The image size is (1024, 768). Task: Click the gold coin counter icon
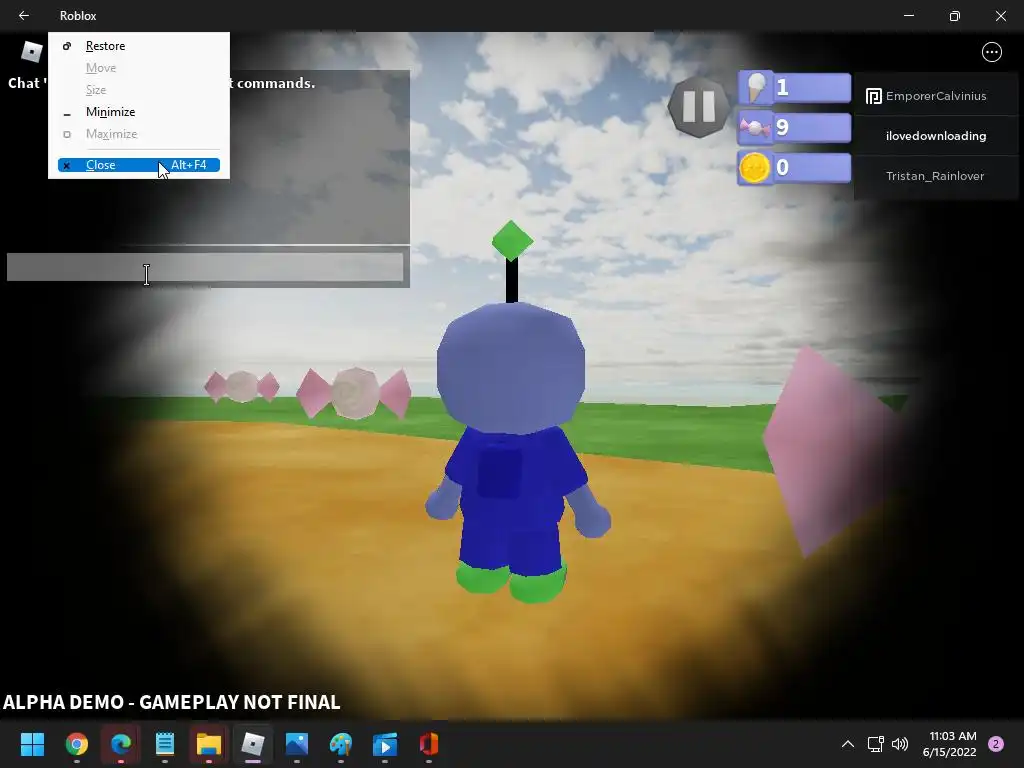(754, 168)
